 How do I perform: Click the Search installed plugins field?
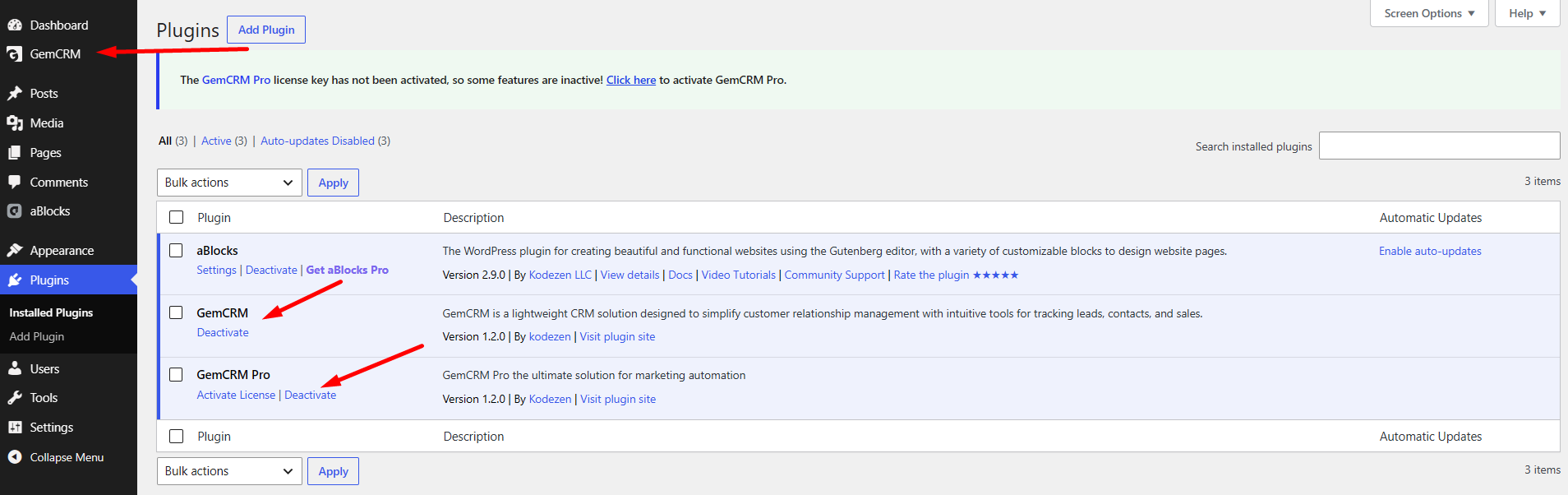click(x=1439, y=146)
